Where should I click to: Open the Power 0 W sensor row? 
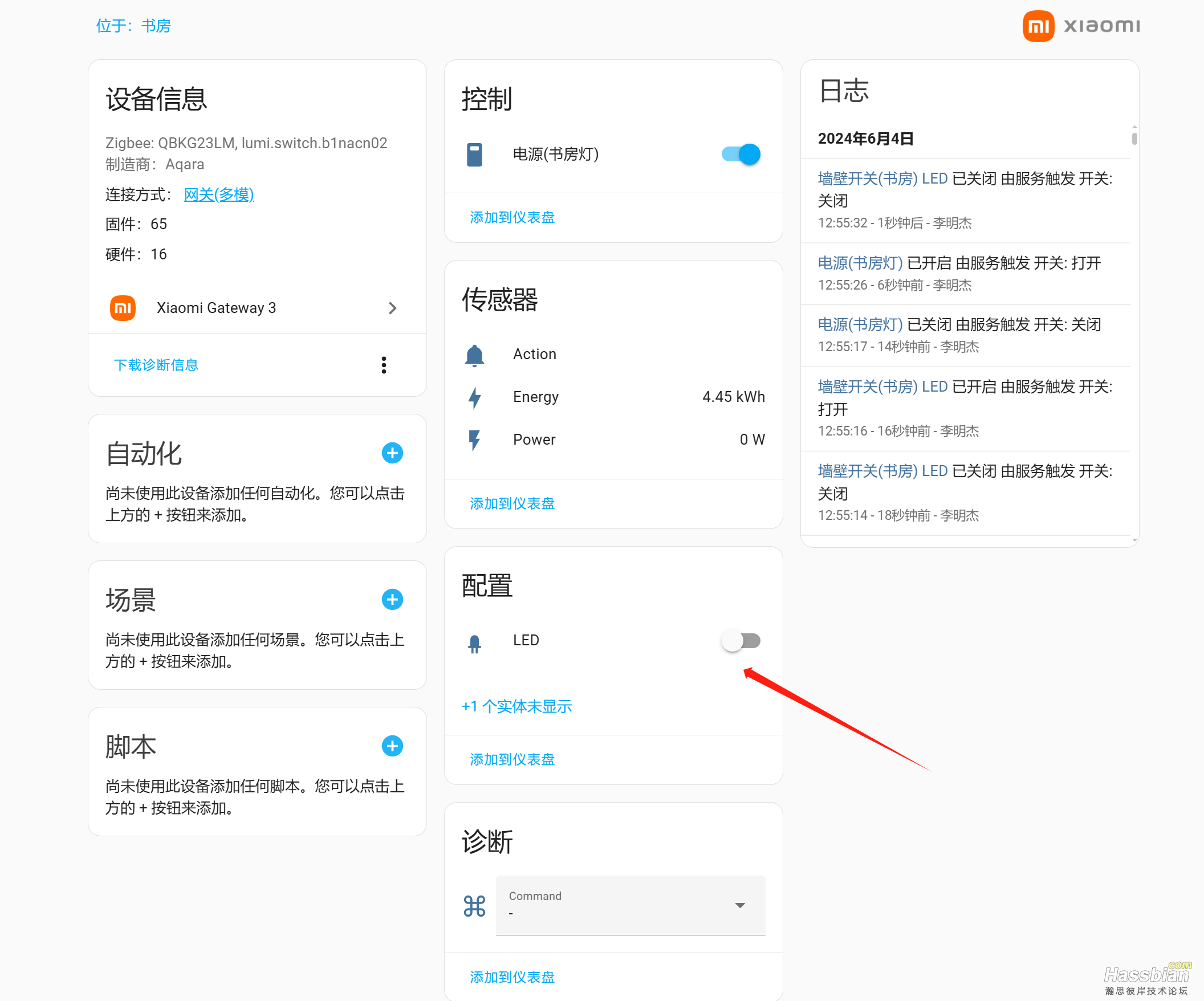click(613, 439)
